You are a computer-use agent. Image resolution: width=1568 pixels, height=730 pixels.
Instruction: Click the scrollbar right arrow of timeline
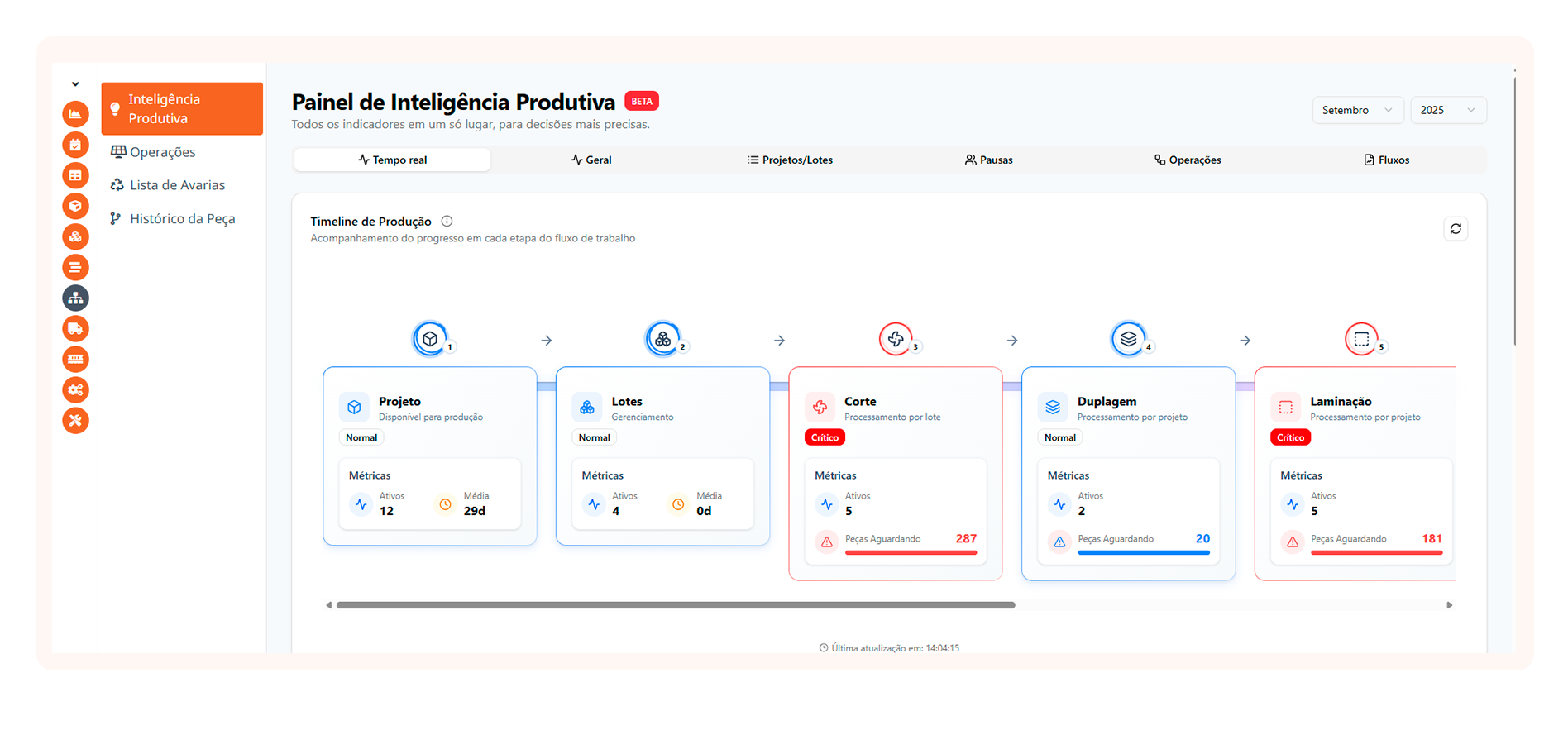[1449, 605]
